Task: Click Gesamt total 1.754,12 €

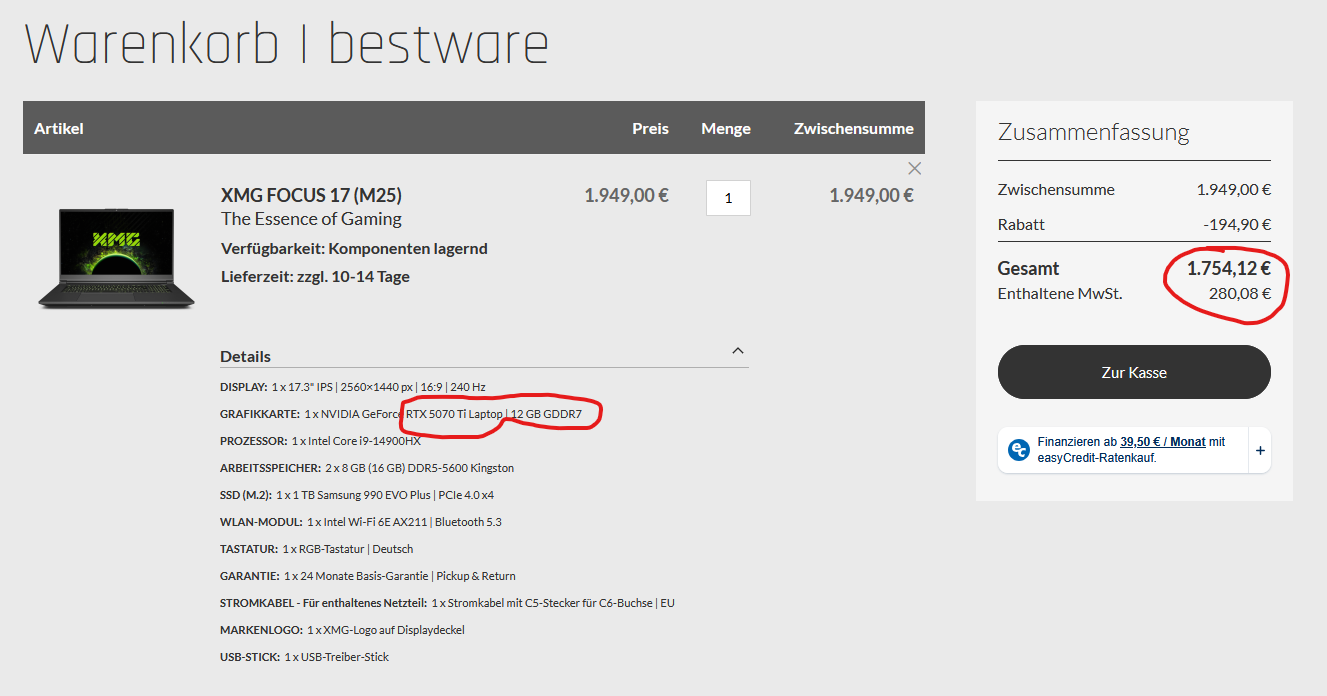Action: click(x=1229, y=268)
